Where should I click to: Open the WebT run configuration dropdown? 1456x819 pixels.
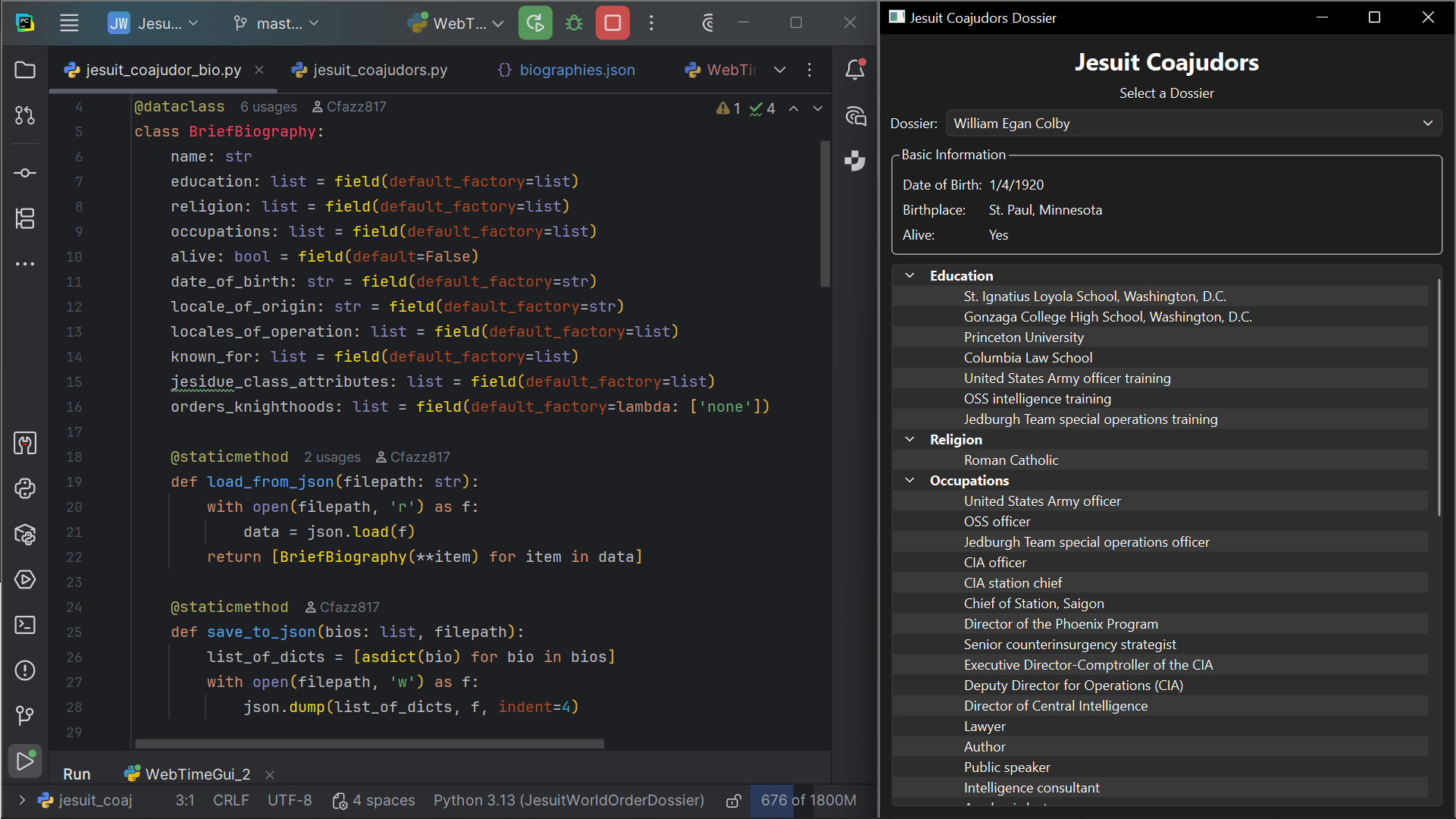coord(456,23)
